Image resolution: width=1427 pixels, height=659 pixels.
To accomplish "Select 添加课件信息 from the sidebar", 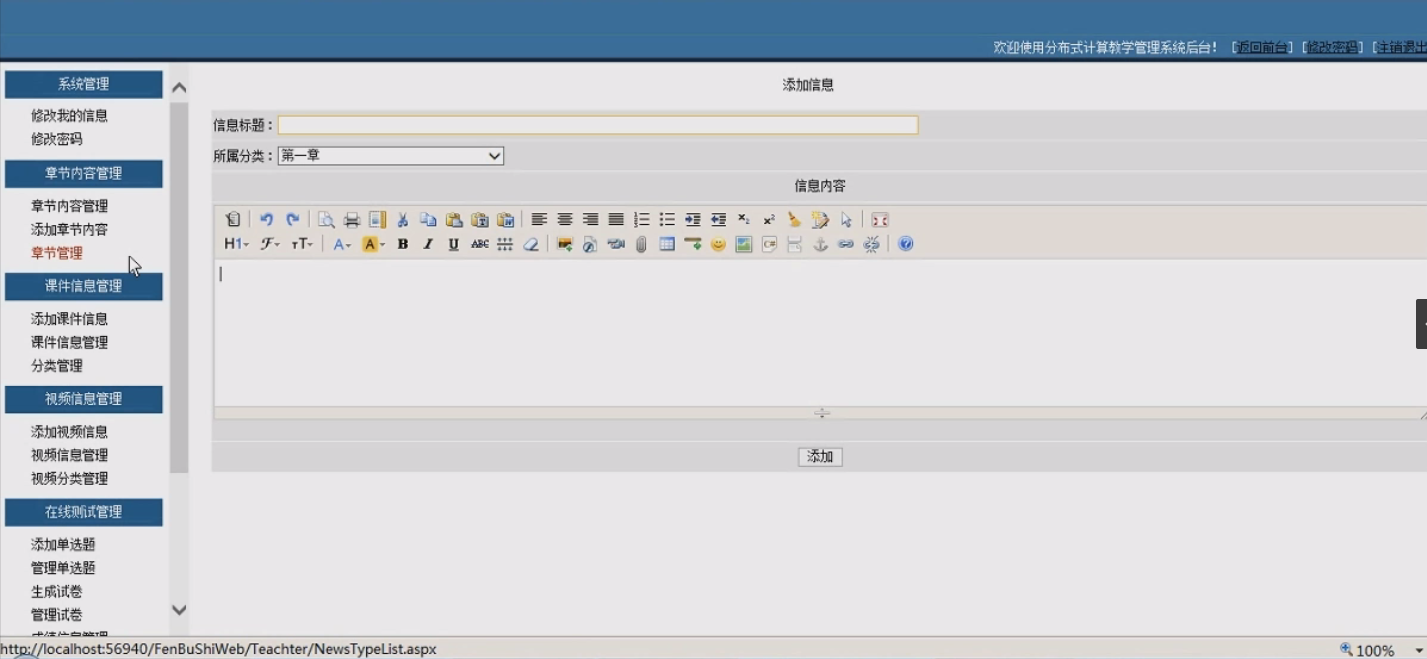I will [x=69, y=319].
